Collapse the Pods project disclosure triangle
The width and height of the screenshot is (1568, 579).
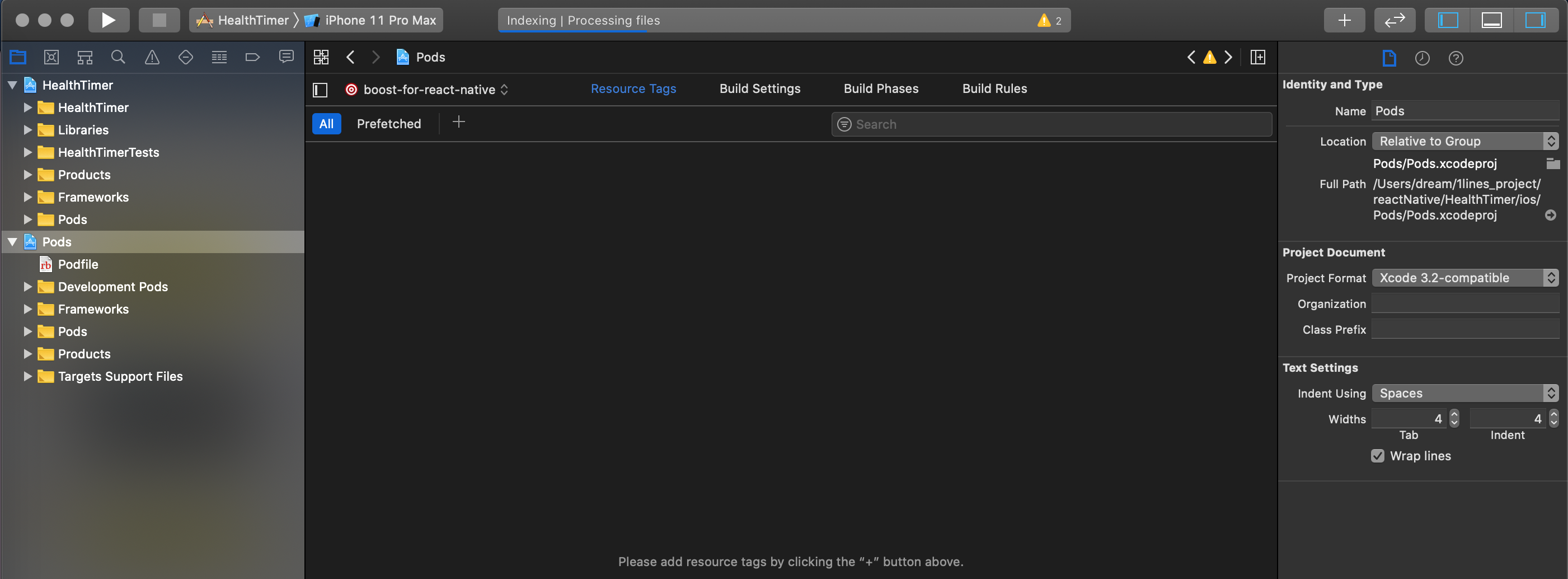(12, 242)
